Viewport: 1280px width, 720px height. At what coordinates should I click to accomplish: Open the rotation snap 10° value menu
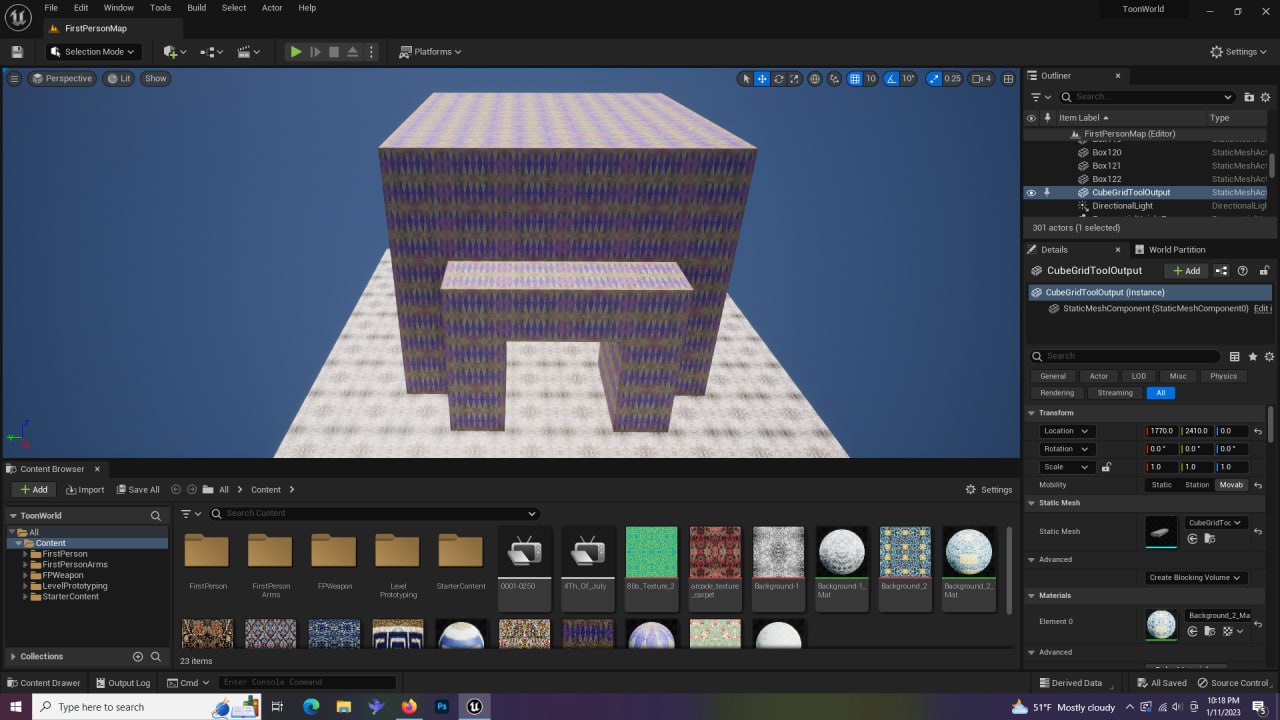point(908,79)
